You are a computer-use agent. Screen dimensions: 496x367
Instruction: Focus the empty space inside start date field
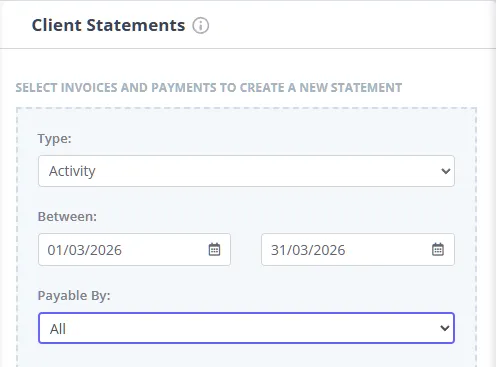165,250
